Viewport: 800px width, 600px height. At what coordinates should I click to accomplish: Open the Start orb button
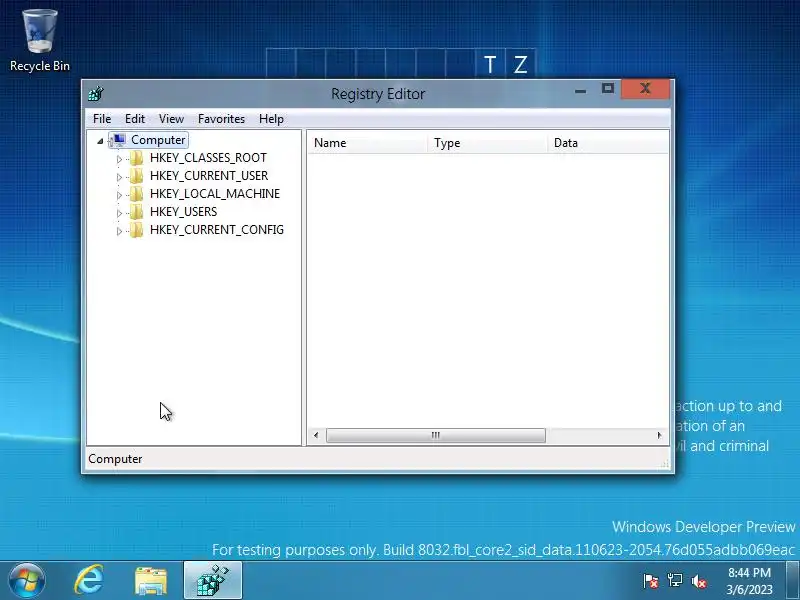point(26,581)
